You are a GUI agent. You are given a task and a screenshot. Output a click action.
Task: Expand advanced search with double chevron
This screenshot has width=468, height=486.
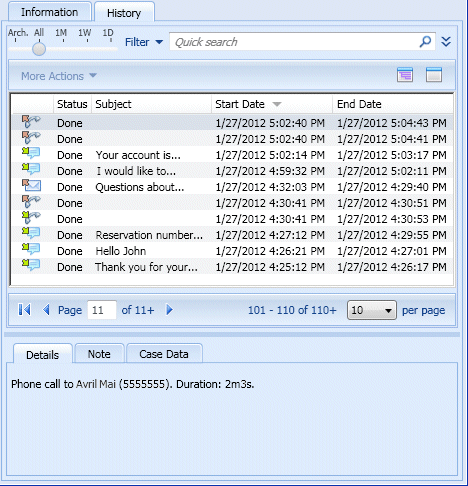[446, 42]
